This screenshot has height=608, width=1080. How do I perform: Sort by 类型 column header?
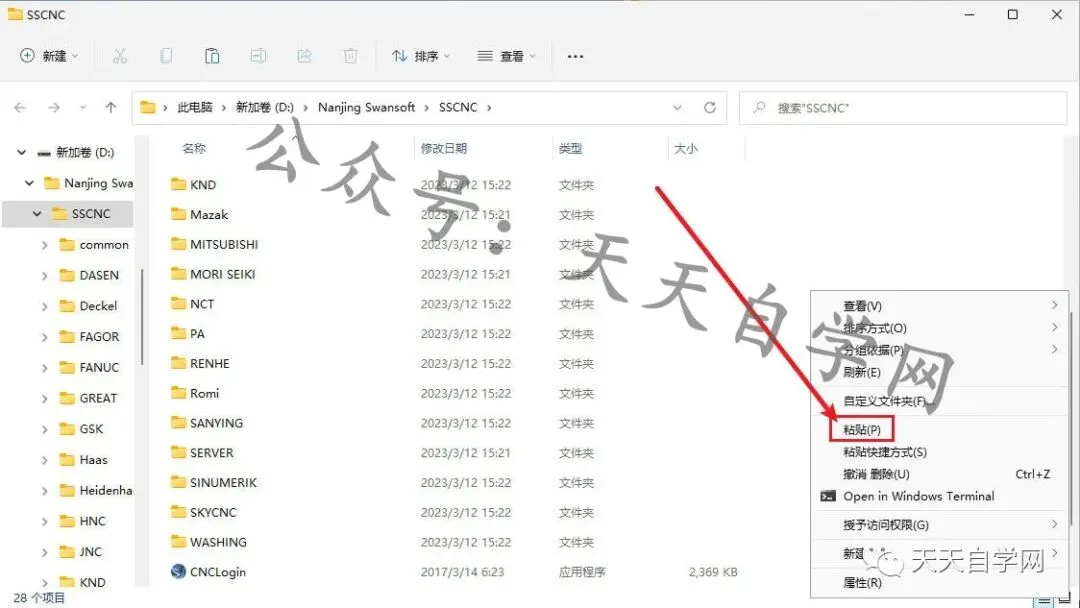tap(570, 148)
